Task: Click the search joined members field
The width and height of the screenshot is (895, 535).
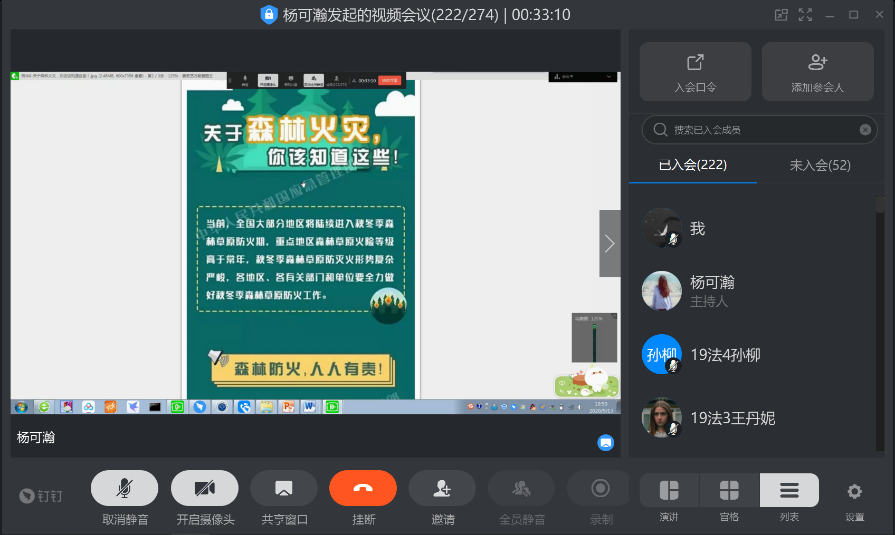Action: tap(750, 129)
